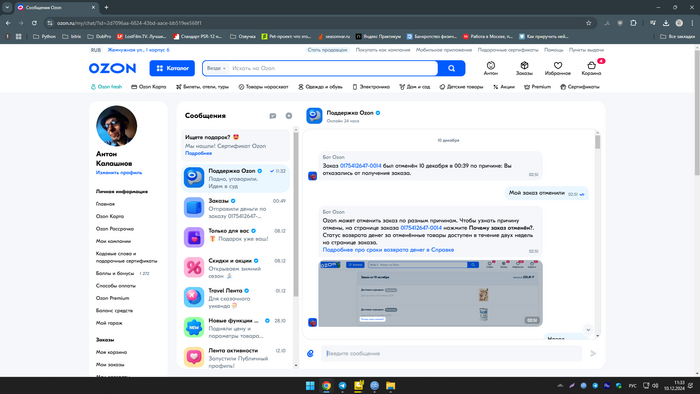
Task: Open File Explorer from the taskbar
Action: point(391,386)
